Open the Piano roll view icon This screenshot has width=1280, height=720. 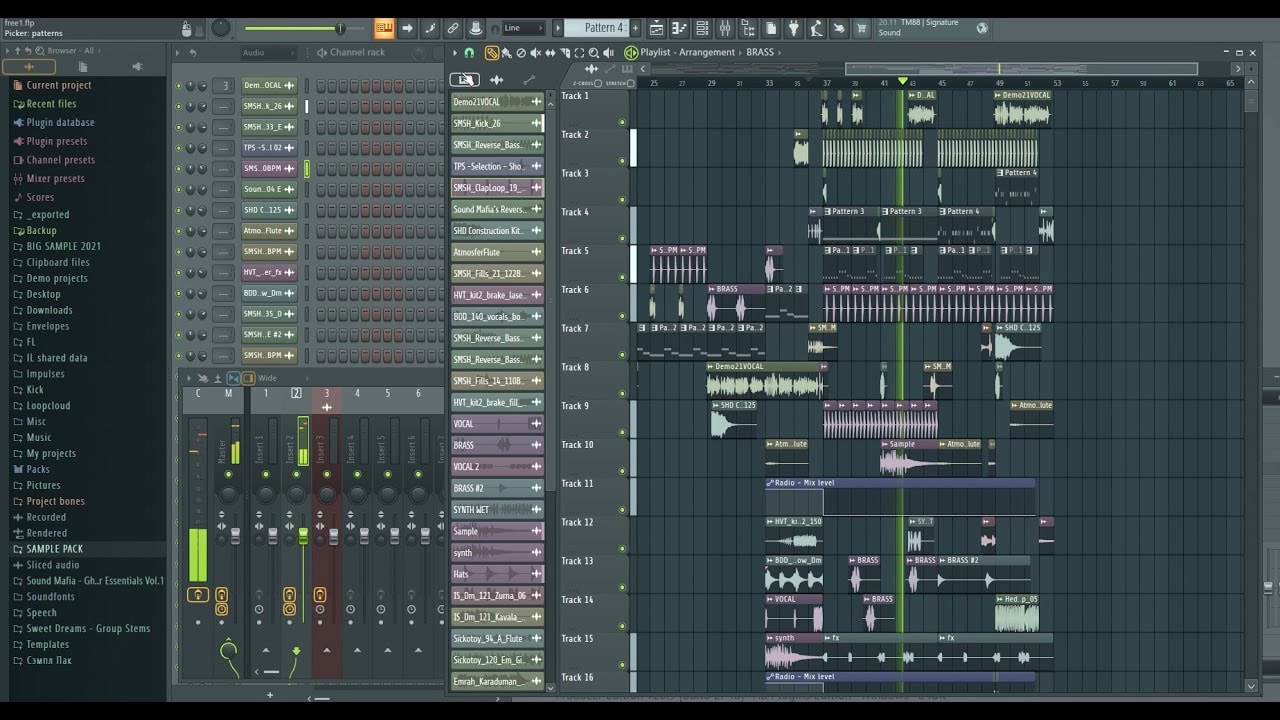point(679,28)
